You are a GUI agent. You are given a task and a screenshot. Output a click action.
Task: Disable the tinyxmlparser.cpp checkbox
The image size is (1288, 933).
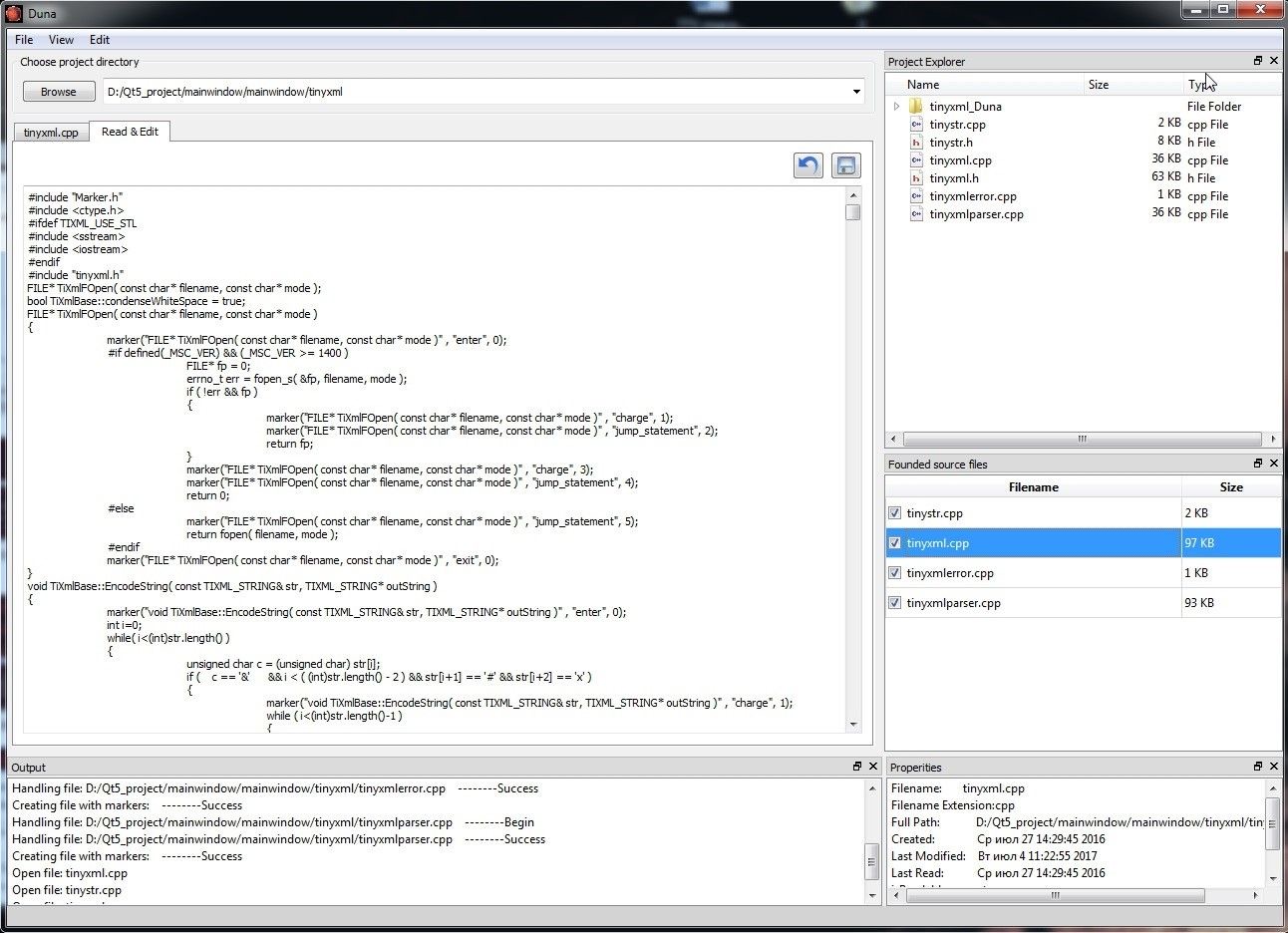(x=894, y=603)
